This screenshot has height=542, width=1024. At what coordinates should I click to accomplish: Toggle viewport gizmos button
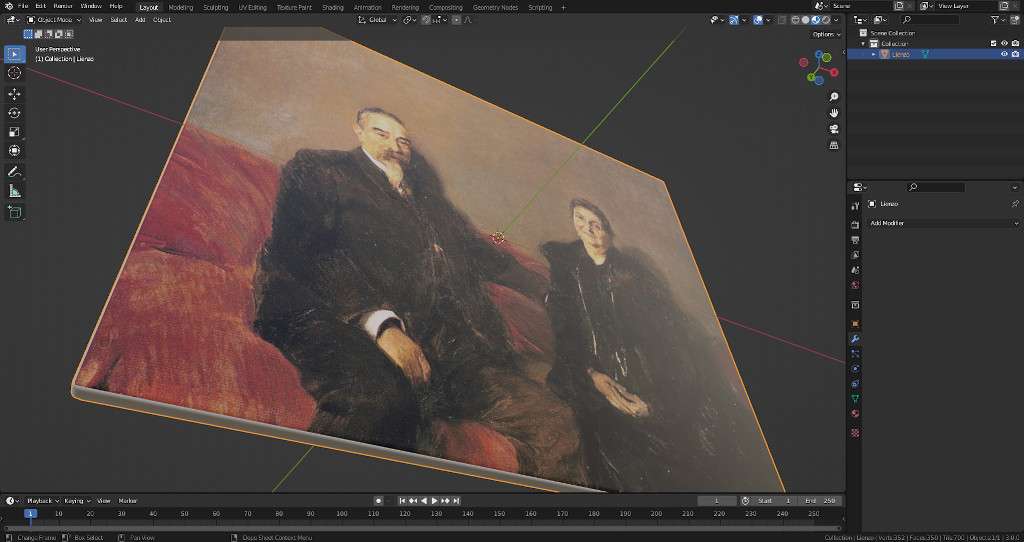[734, 20]
